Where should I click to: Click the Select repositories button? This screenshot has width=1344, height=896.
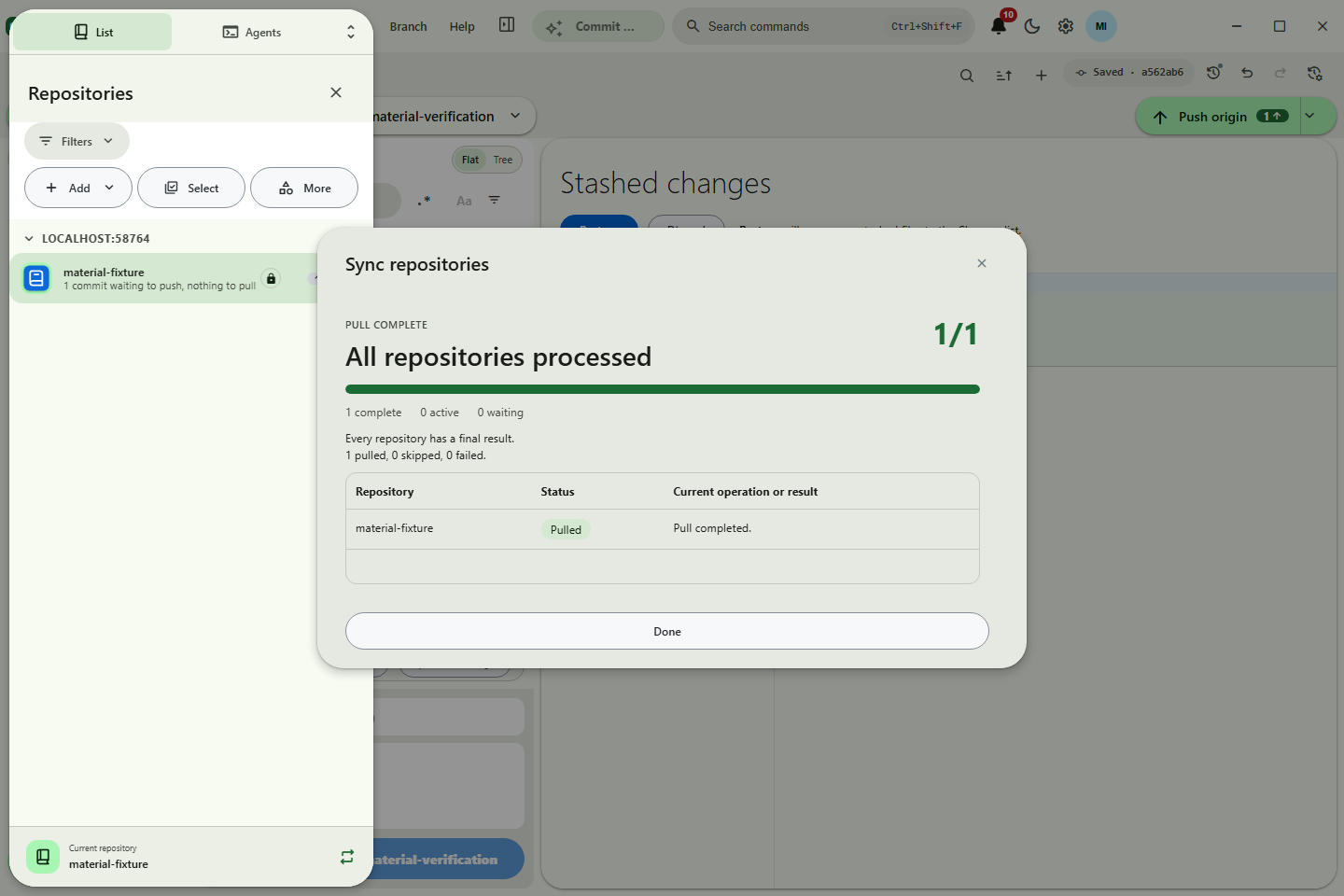[x=191, y=188]
